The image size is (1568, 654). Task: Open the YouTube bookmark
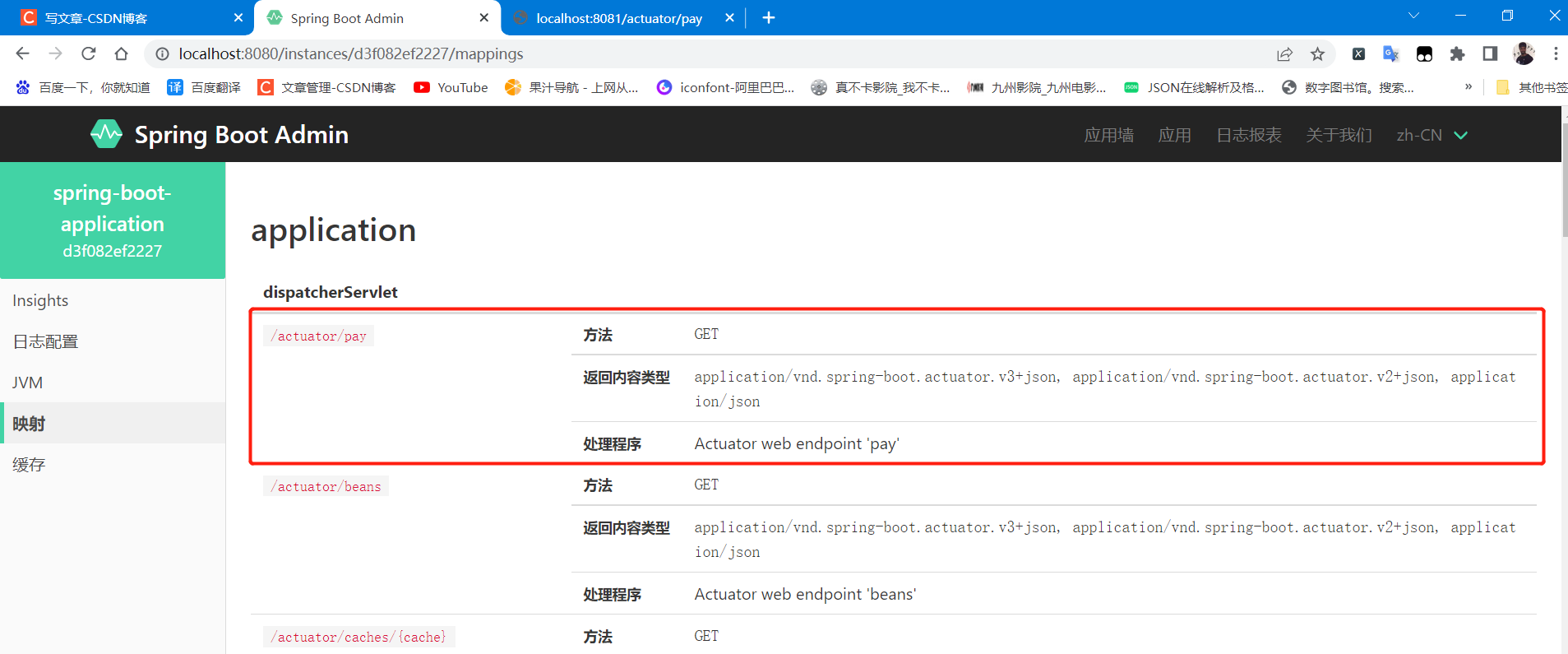tap(451, 87)
